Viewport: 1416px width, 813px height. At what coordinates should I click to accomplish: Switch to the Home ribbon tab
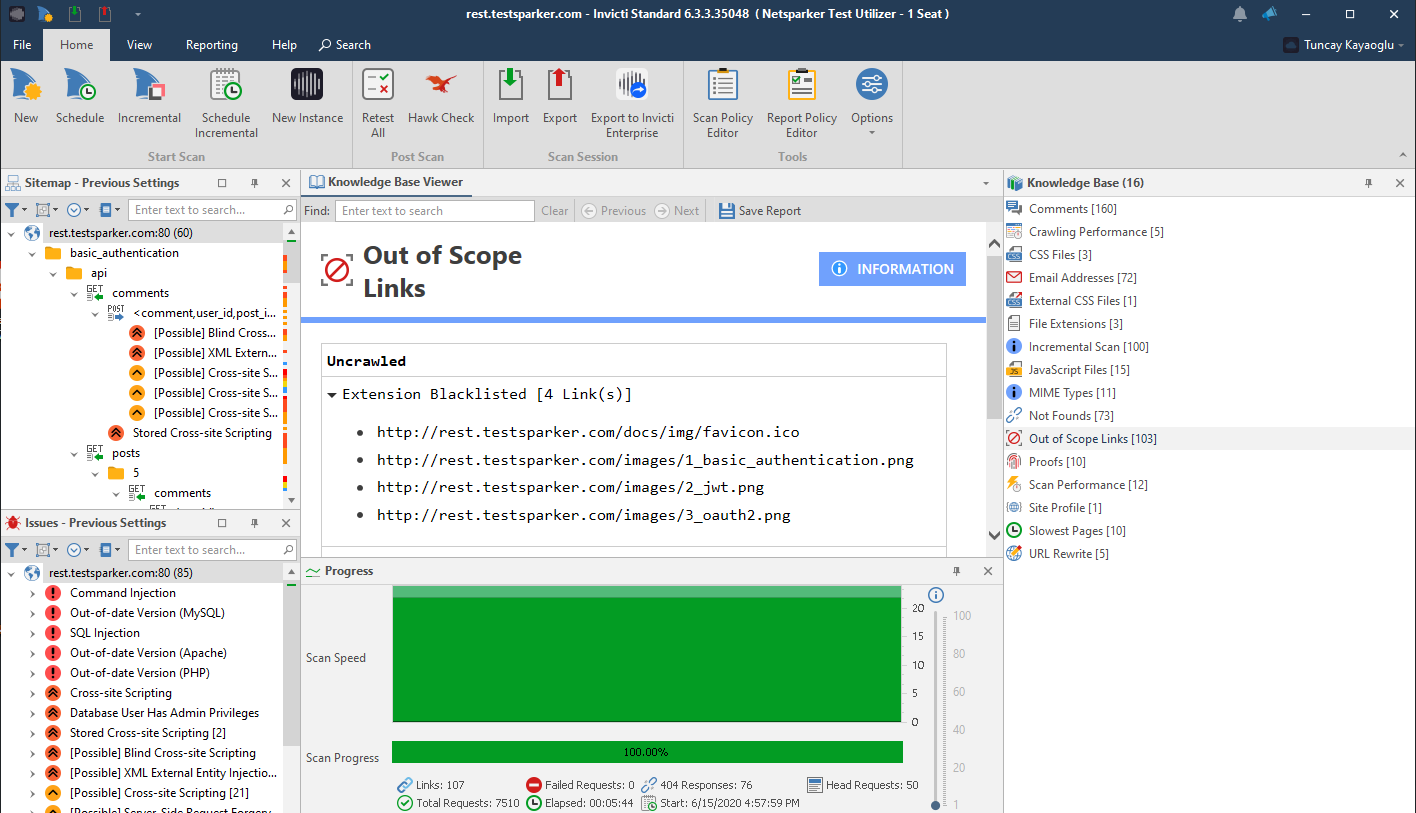point(76,45)
